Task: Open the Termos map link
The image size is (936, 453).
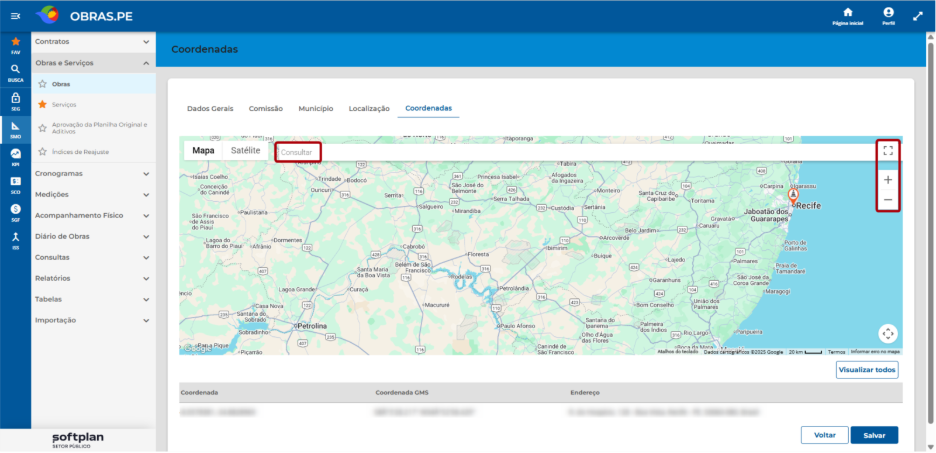Action: pyautogui.click(x=836, y=352)
